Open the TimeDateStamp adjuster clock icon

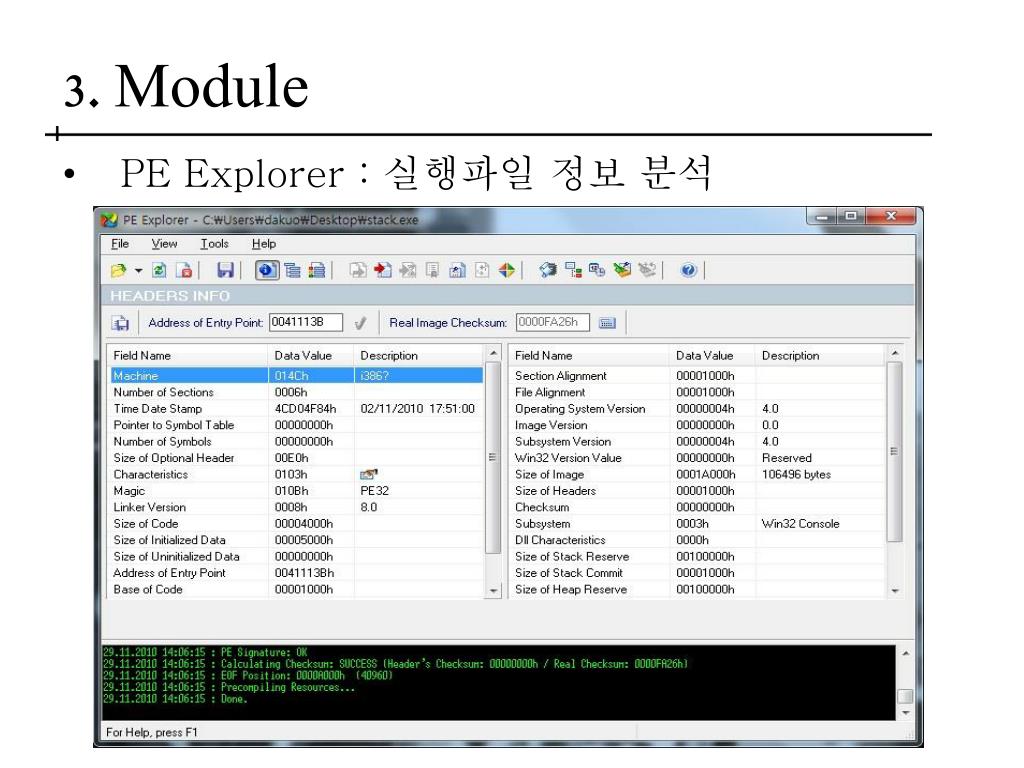[597, 270]
